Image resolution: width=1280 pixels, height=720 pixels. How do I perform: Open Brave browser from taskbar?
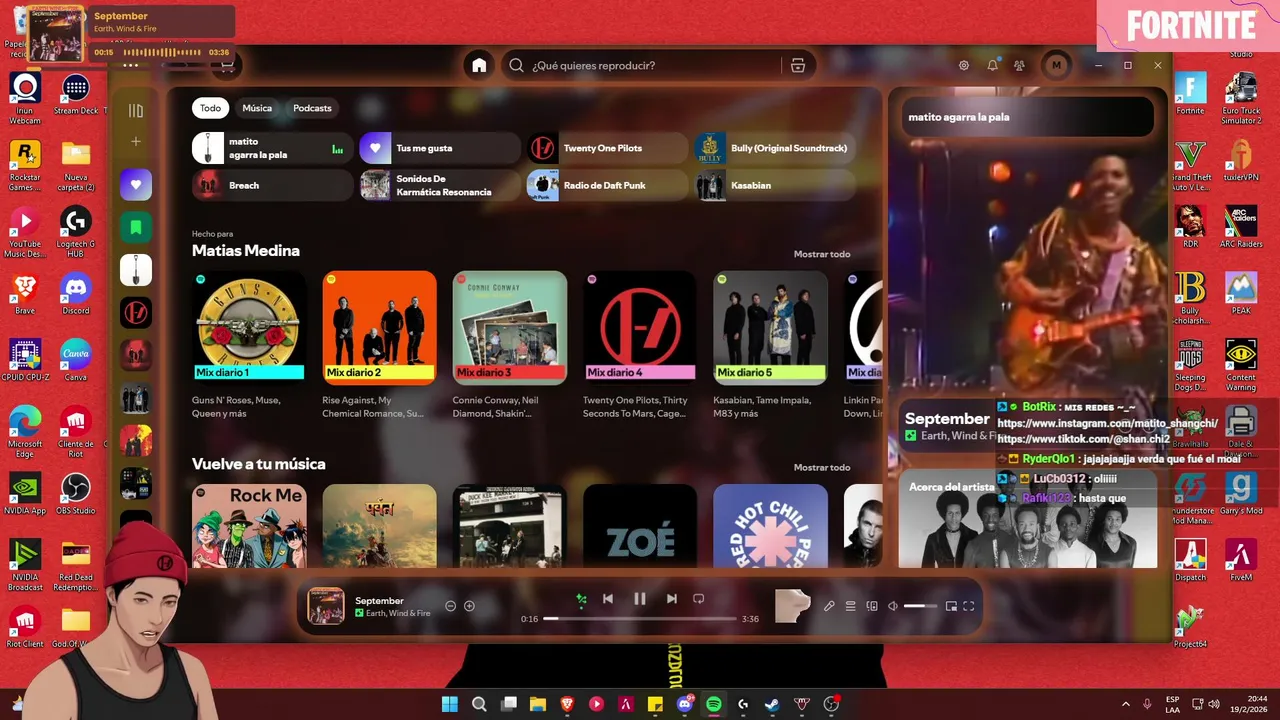click(567, 704)
